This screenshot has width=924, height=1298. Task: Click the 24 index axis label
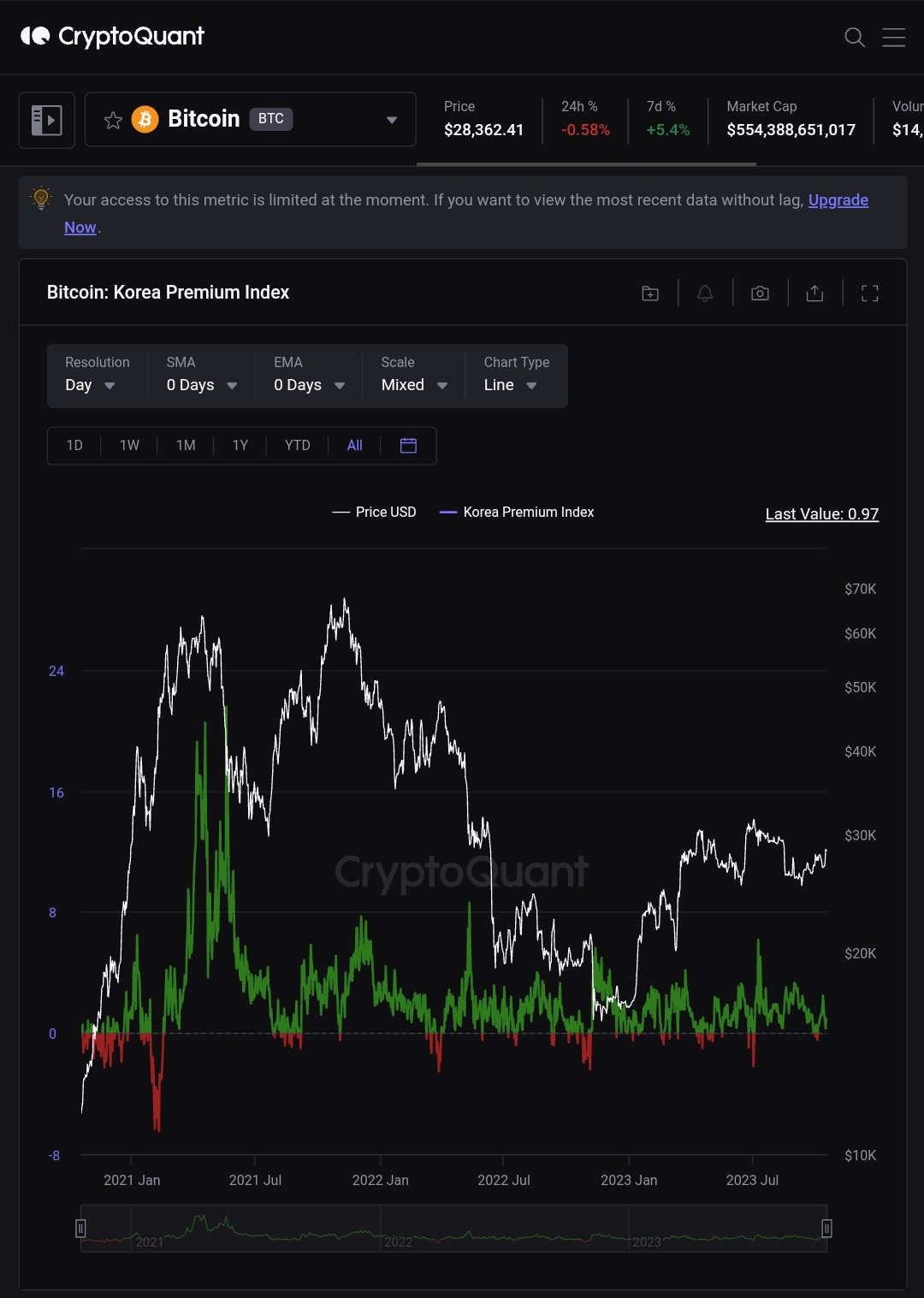tap(56, 671)
